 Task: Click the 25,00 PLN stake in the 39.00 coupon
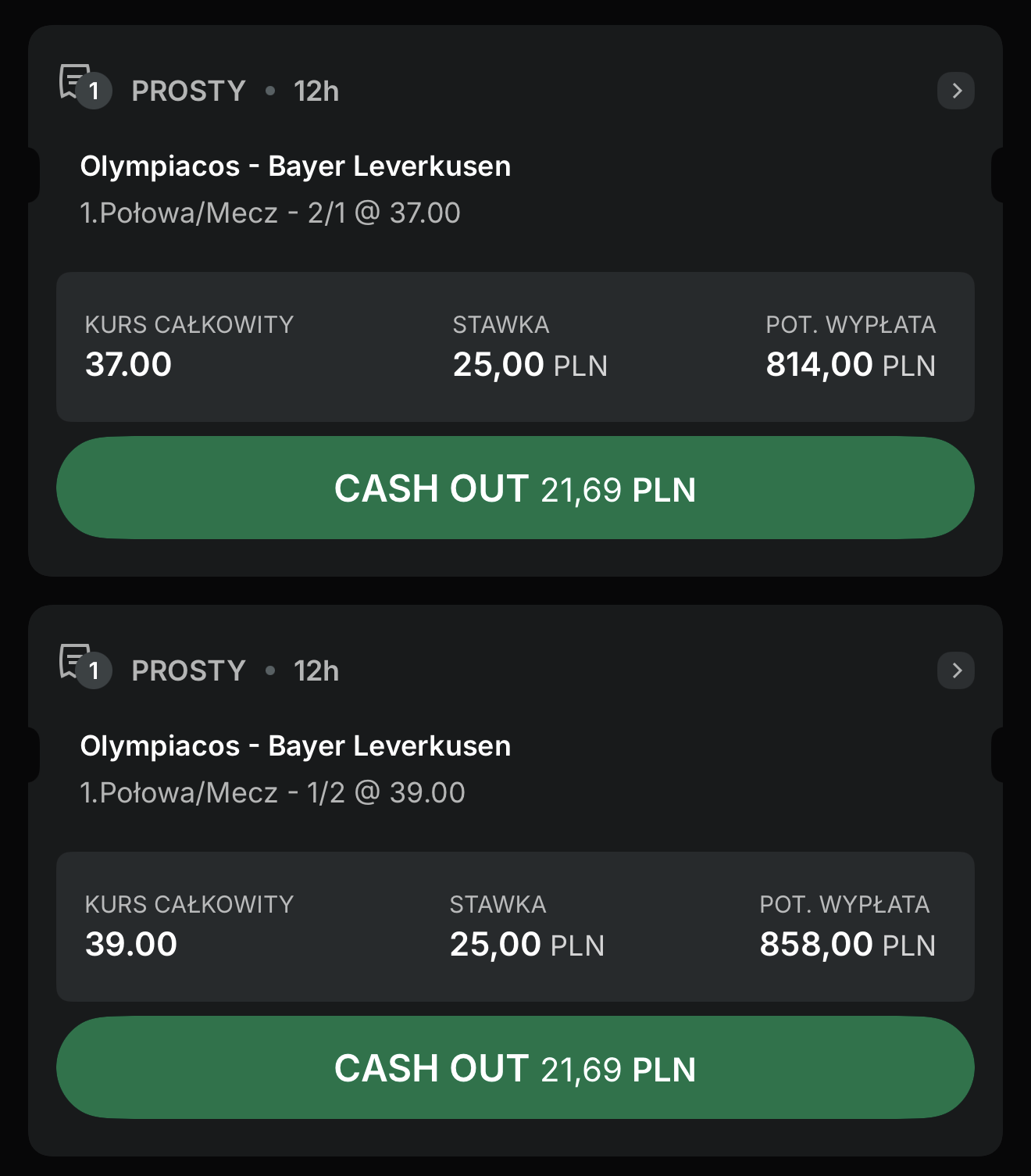(526, 945)
